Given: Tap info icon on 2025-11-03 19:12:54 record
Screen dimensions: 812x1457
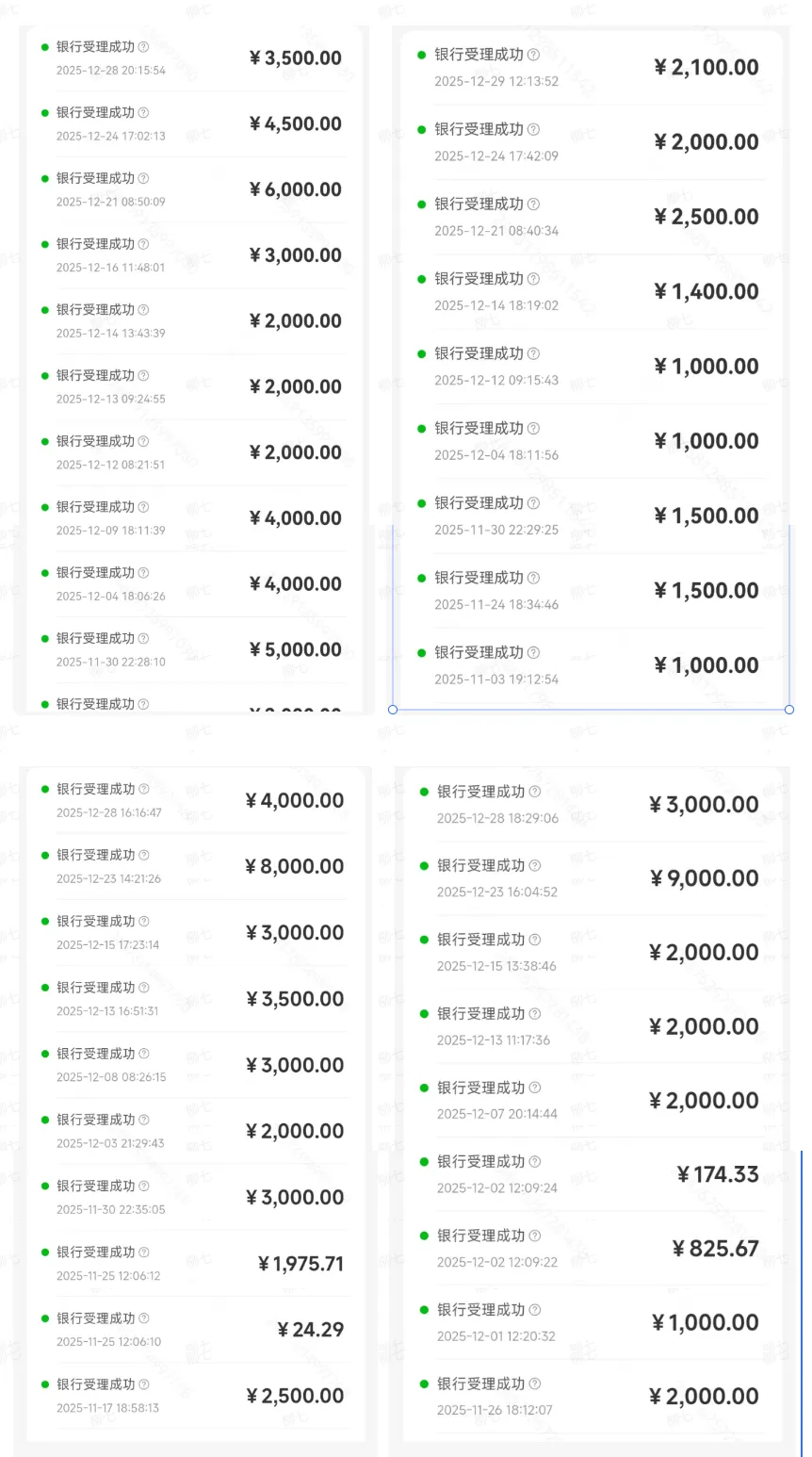Looking at the screenshot, I should (533, 652).
